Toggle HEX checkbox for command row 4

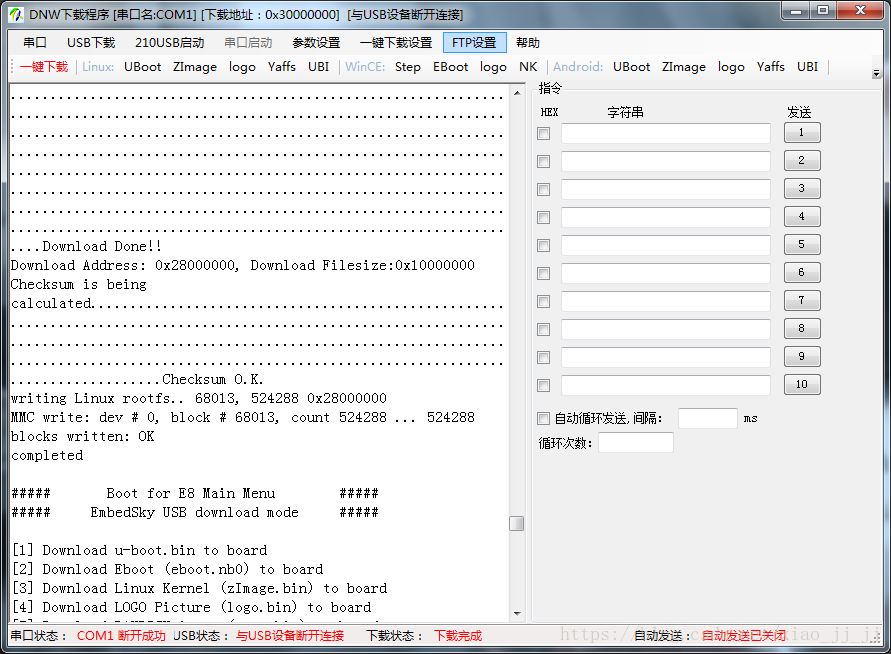544,218
